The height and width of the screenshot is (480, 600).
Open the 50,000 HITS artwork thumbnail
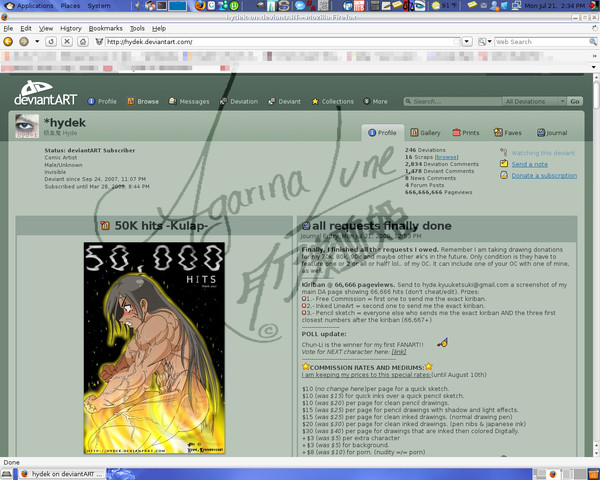click(x=154, y=348)
